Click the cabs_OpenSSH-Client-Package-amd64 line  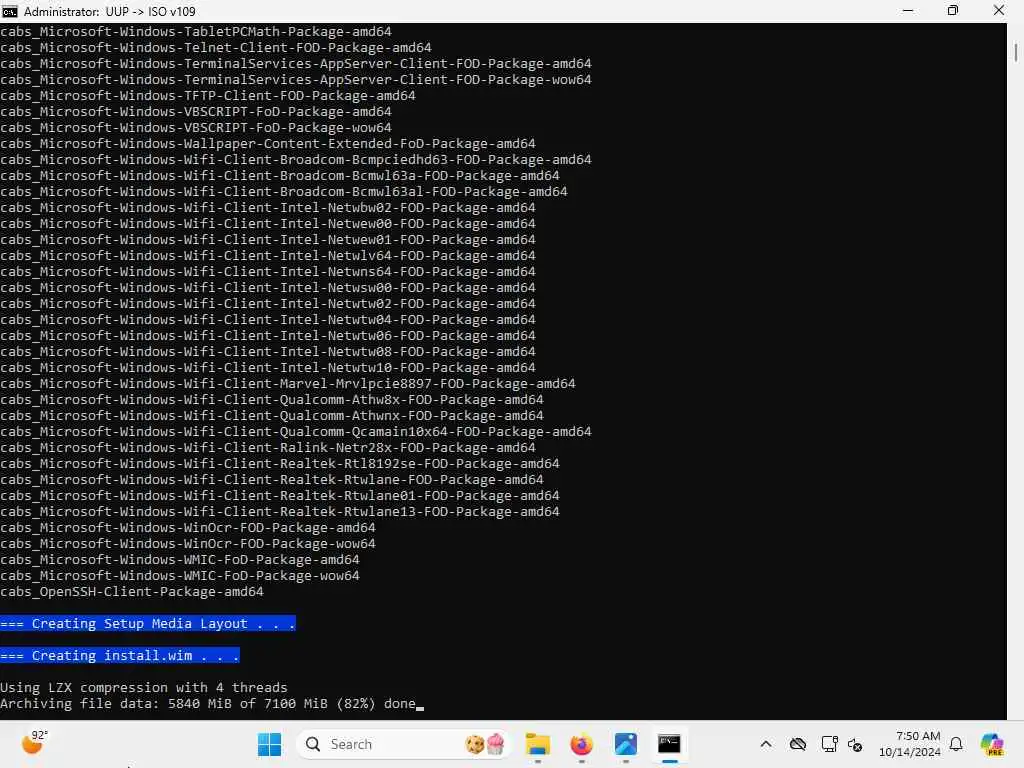point(132,592)
